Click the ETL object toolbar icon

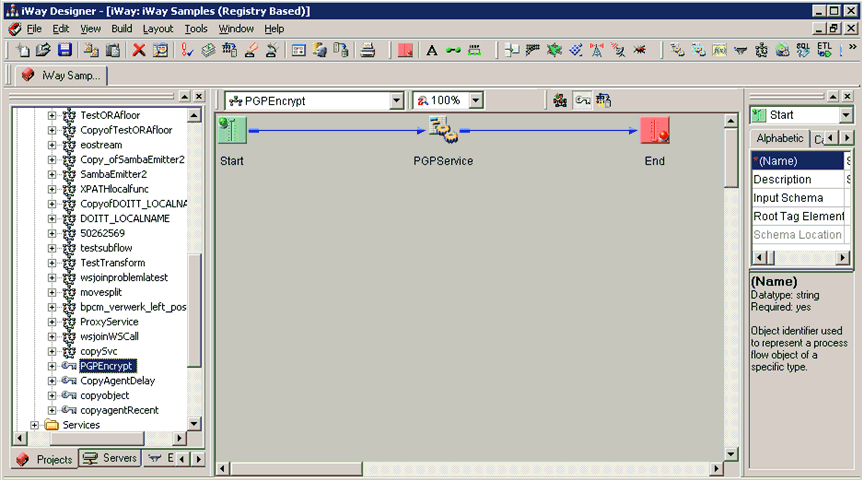pos(824,51)
